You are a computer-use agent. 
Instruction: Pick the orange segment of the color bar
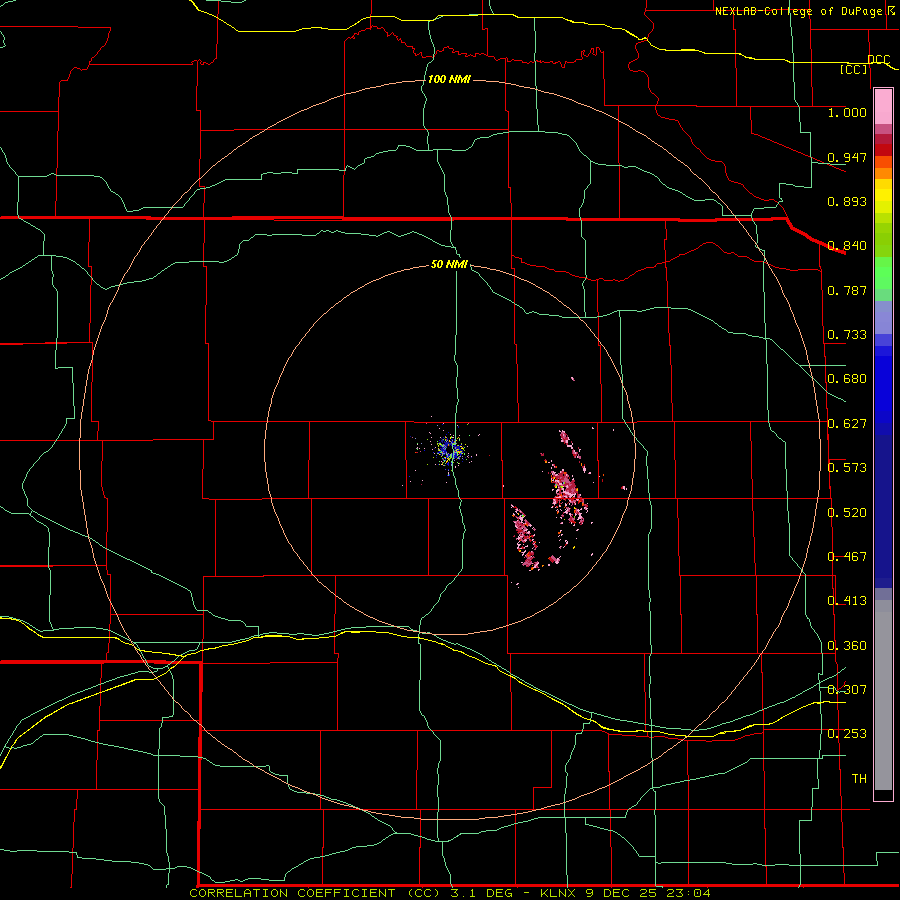tap(883, 173)
